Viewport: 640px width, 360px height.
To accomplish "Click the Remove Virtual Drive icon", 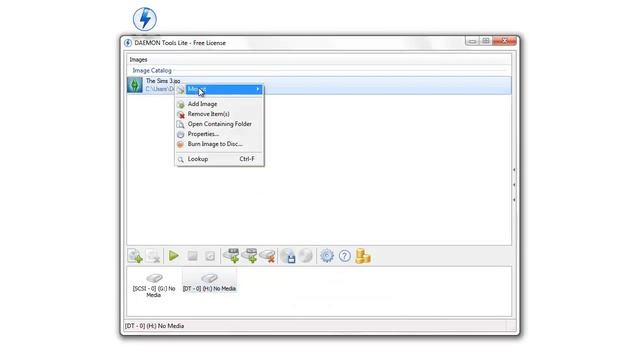I will (267, 256).
